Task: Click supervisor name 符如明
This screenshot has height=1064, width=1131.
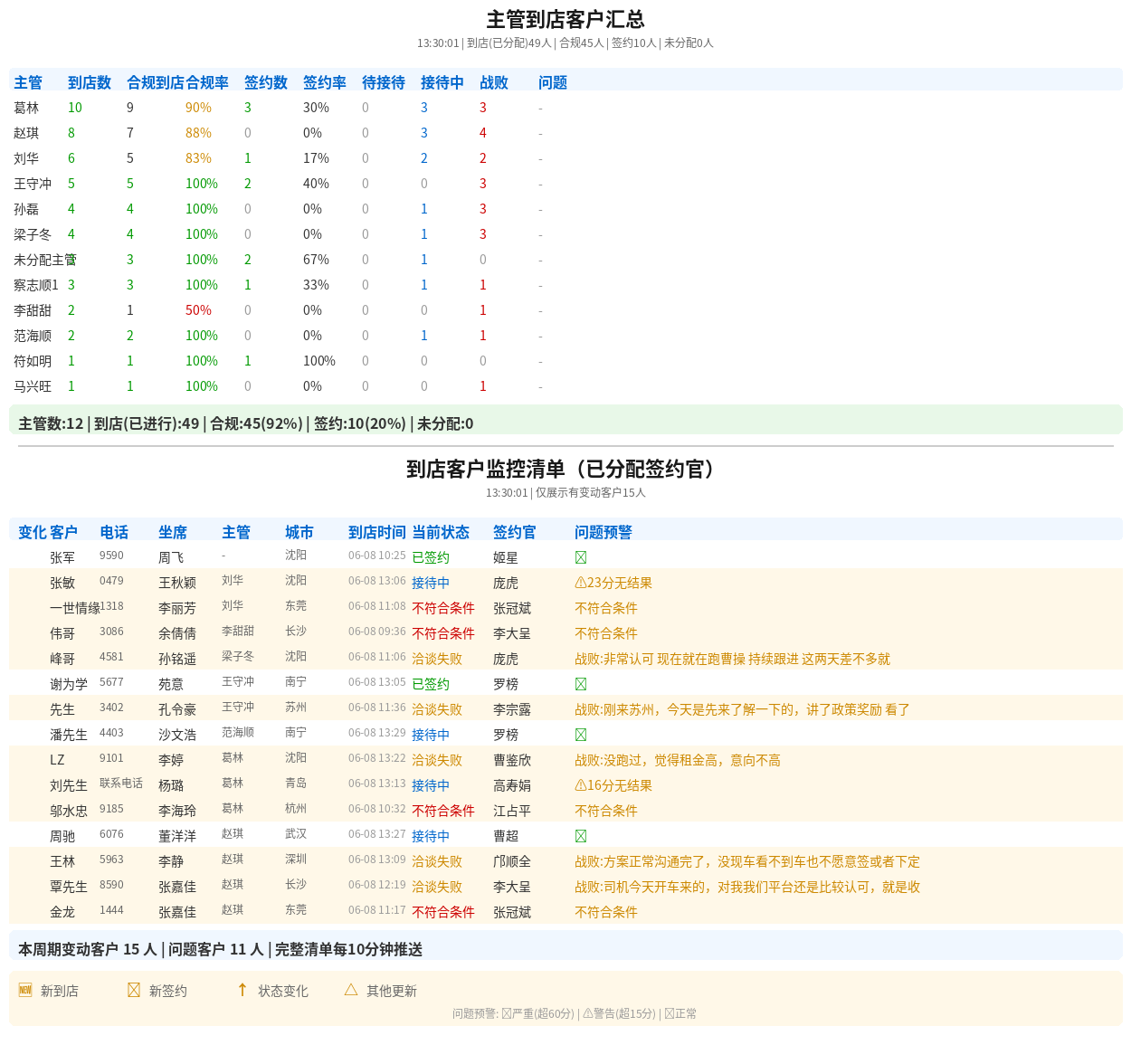Action: [33, 361]
